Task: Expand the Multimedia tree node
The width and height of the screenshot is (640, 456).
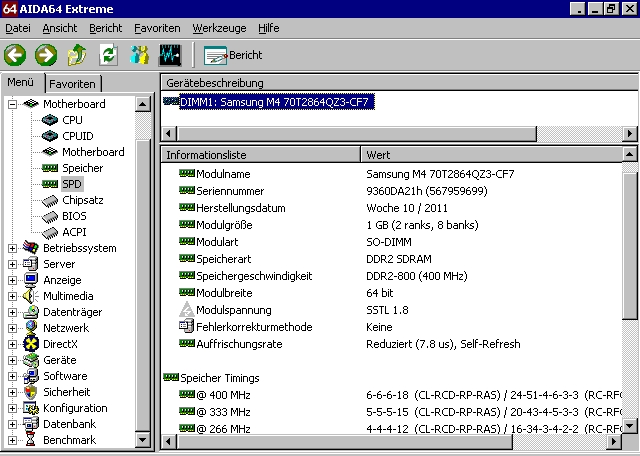Action: tap(12, 296)
